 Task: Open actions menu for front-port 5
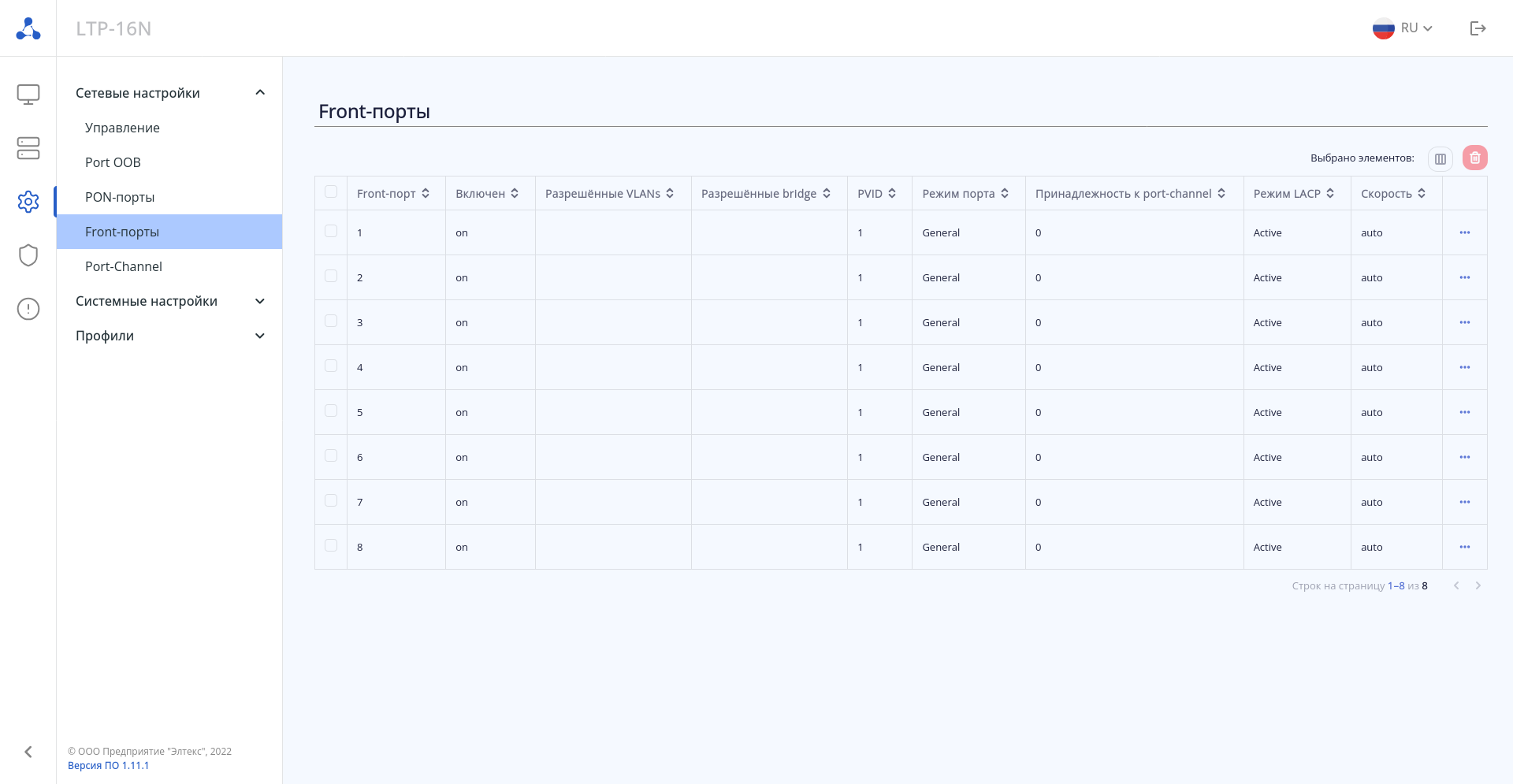(1465, 412)
